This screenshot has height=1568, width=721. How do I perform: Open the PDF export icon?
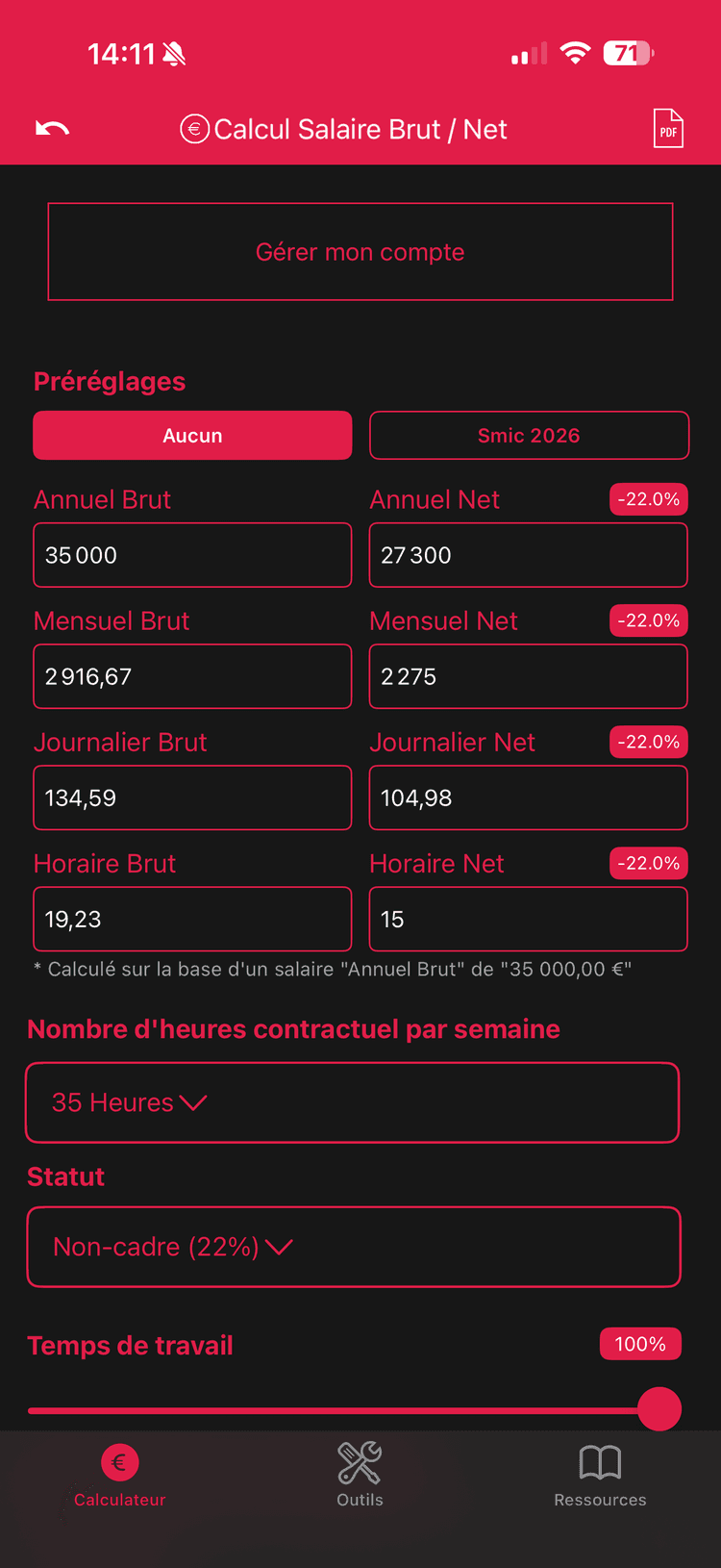[x=668, y=128]
